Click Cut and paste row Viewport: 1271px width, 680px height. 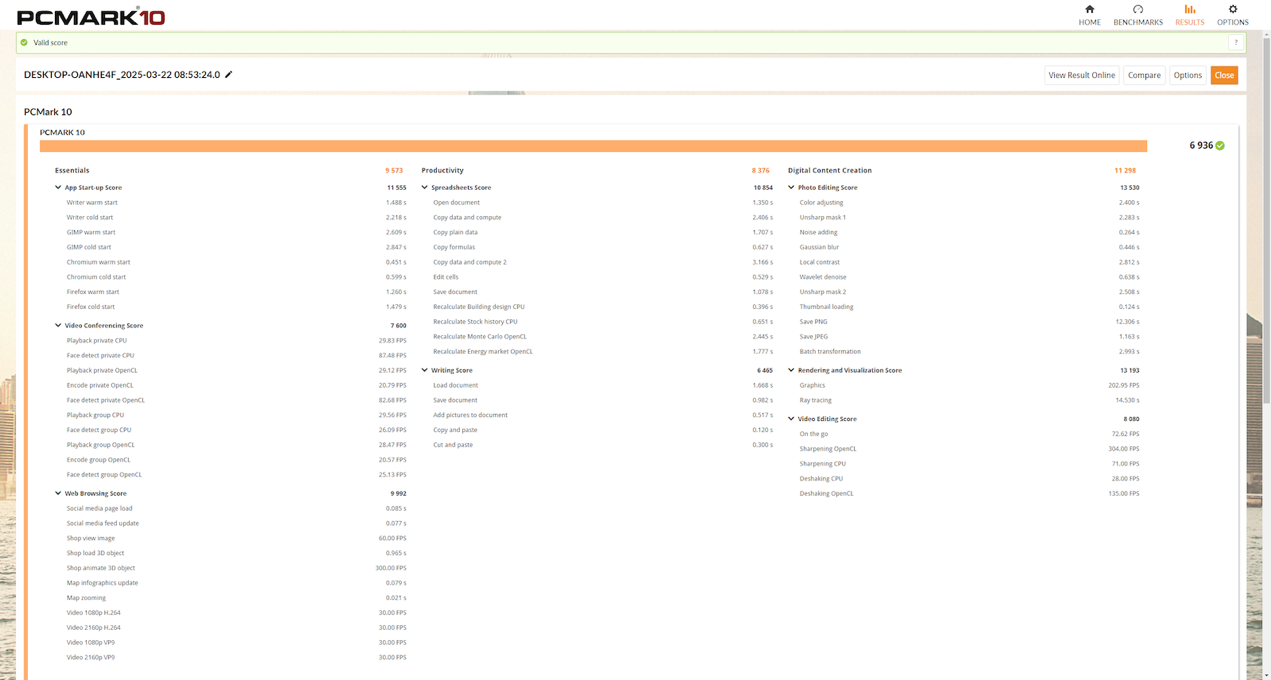click(603, 445)
